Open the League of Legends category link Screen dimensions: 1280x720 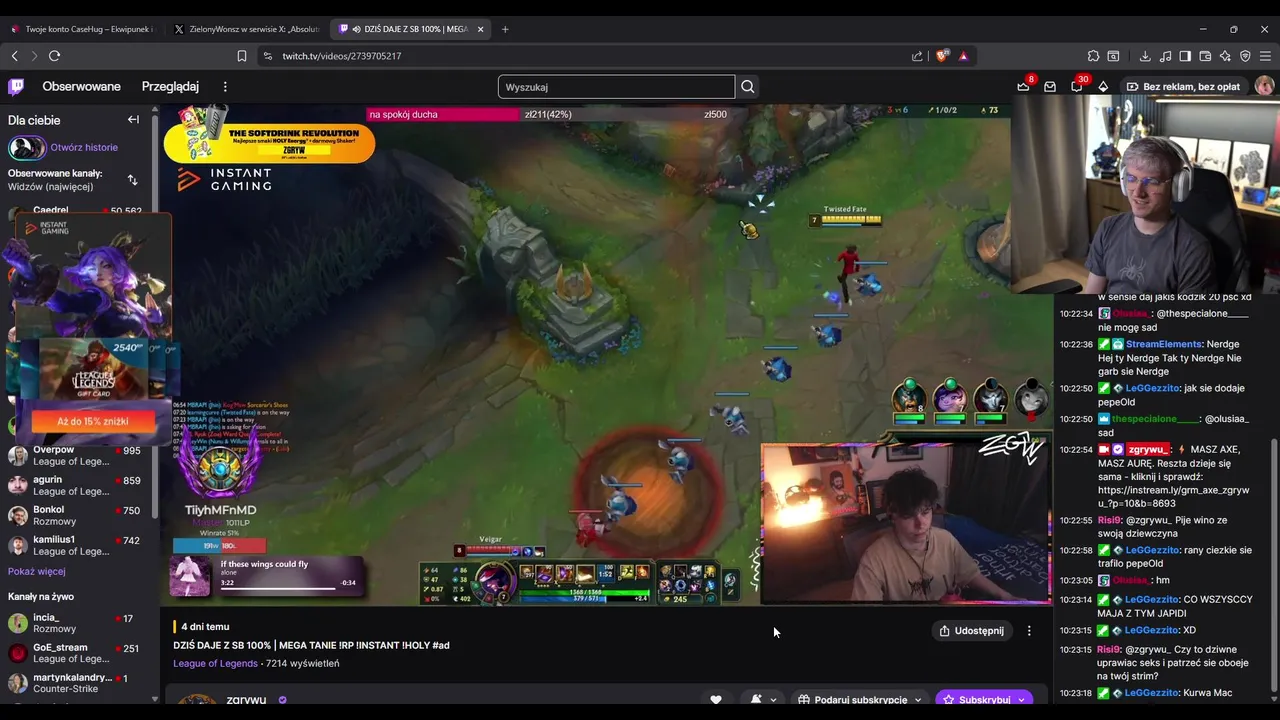click(x=215, y=663)
